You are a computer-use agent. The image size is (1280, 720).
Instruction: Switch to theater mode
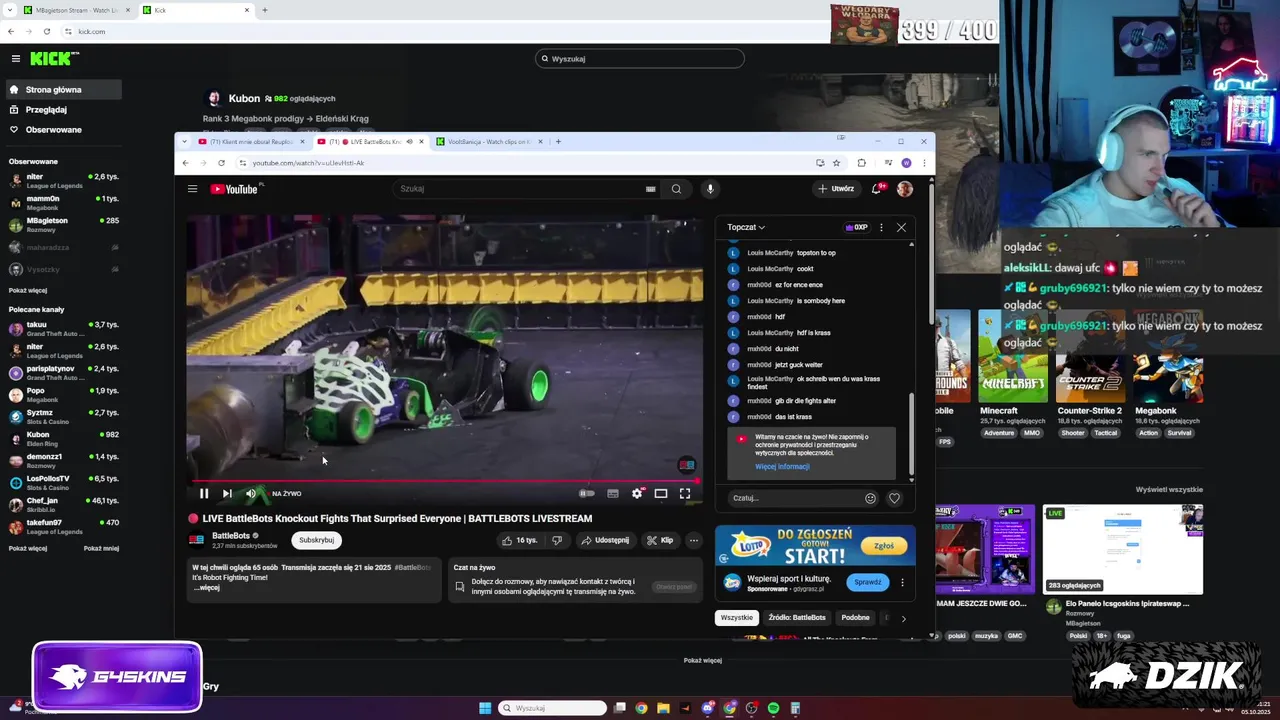pos(661,493)
